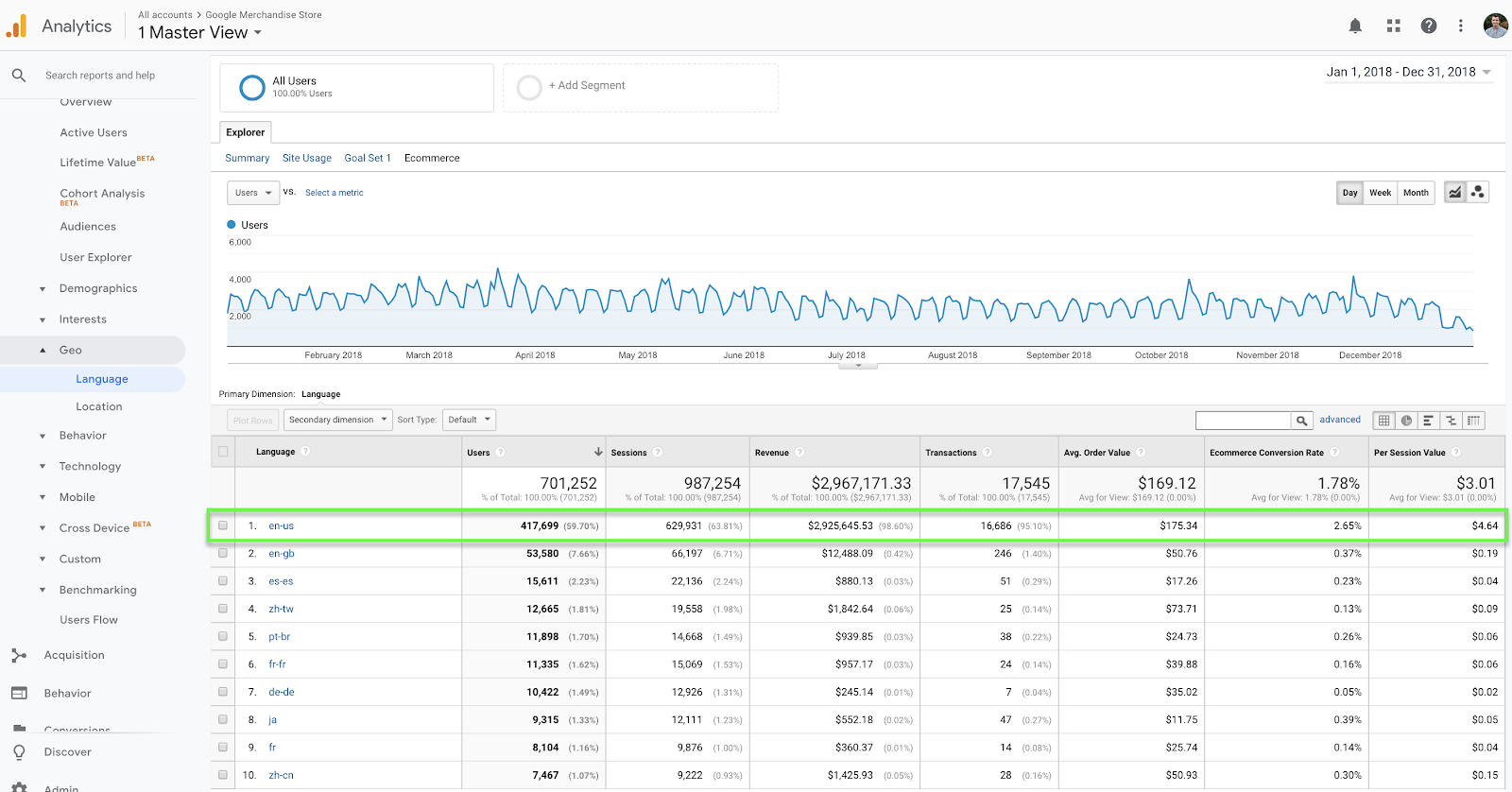This screenshot has width=1512, height=792.
Task: Switch to the Goal Set 1 tab
Action: click(x=368, y=158)
